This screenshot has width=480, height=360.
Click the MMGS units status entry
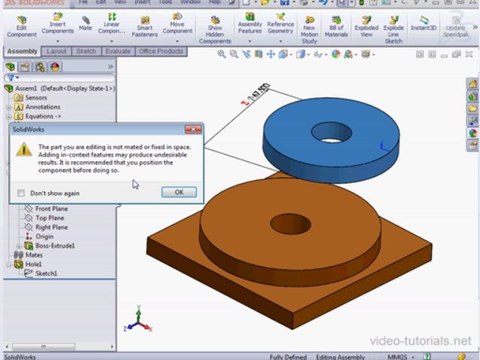397,357
